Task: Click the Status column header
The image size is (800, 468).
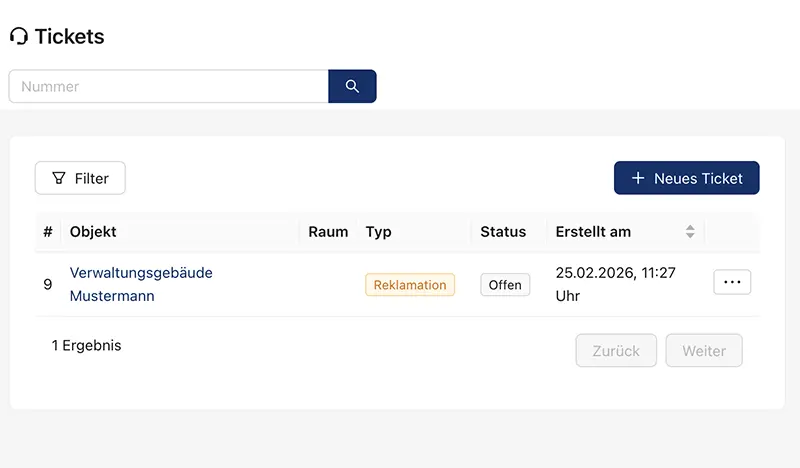Action: pos(503,232)
